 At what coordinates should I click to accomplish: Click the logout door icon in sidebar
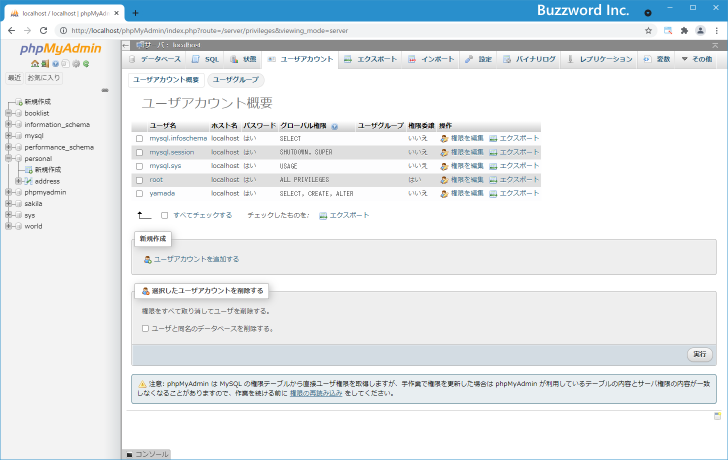(45, 64)
